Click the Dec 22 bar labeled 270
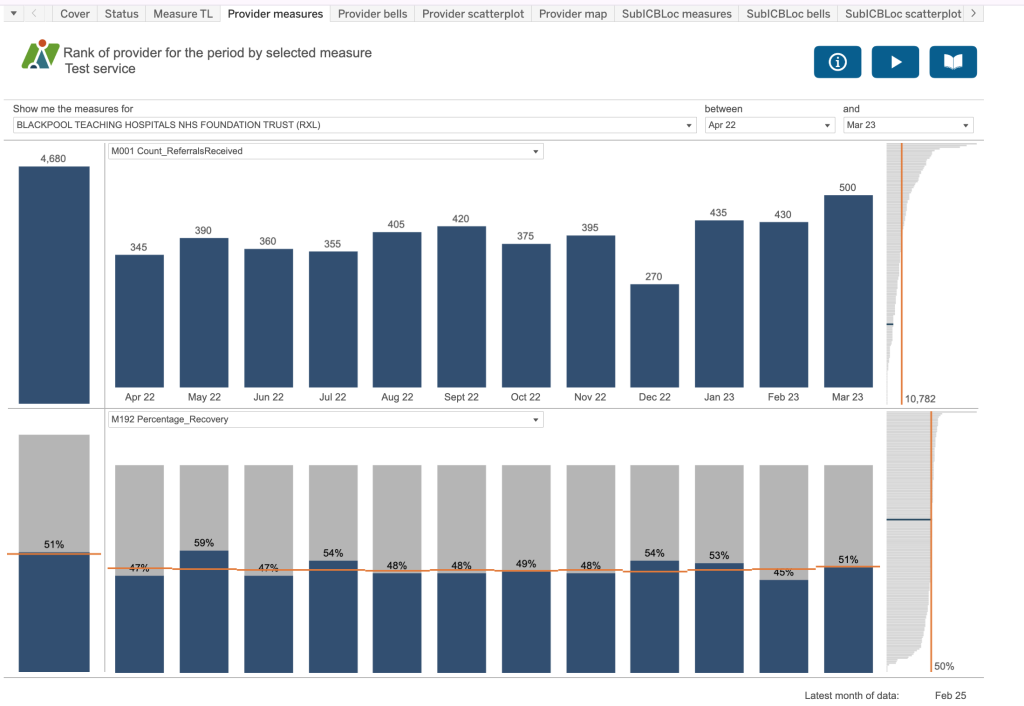1024x706 pixels. click(x=654, y=335)
